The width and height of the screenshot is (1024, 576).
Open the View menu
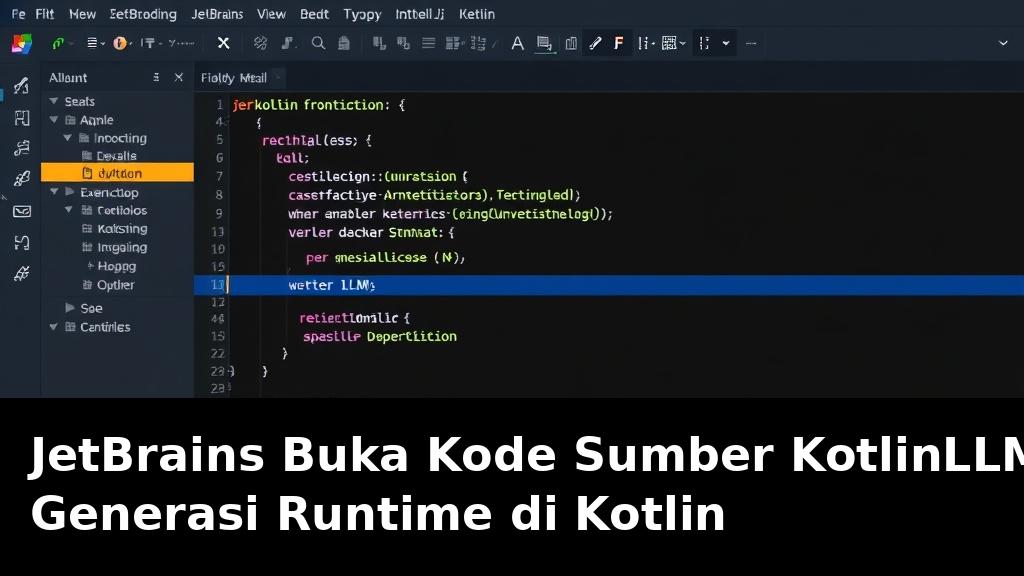point(271,14)
